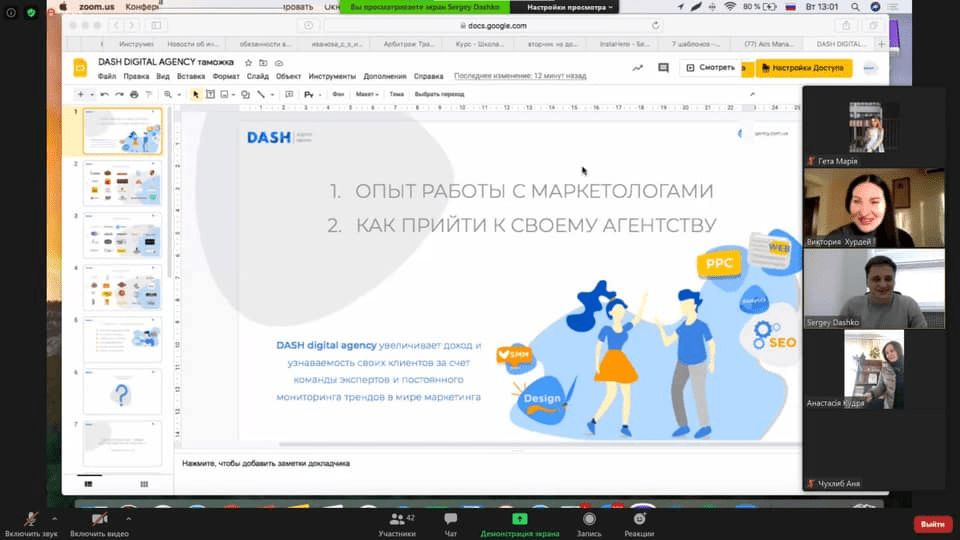Screen dimensions: 960x540
Task: Switch to filmstrip view button
Action: click(x=89, y=484)
